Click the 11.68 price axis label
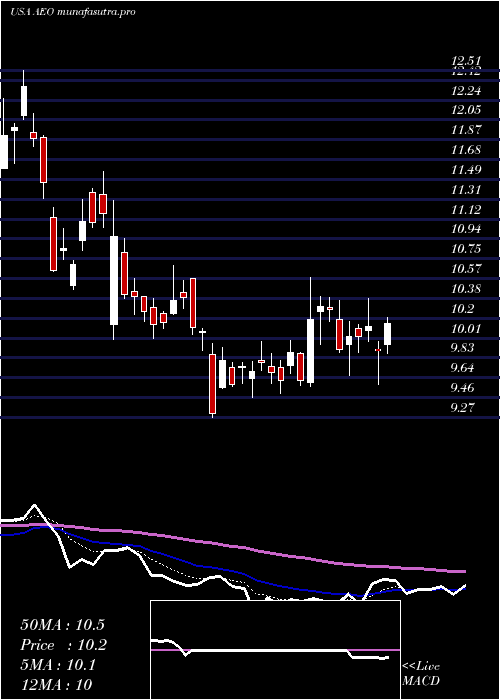Image resolution: width=500 pixels, height=700 pixels. (x=466, y=150)
